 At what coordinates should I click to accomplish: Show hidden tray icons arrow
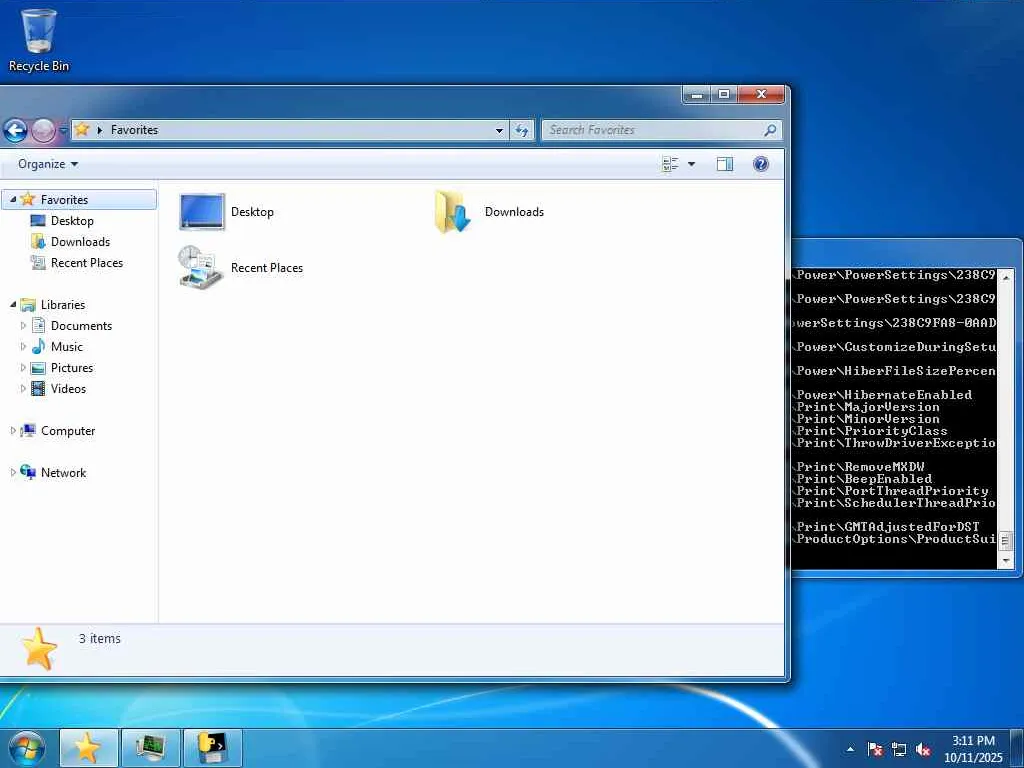click(850, 749)
